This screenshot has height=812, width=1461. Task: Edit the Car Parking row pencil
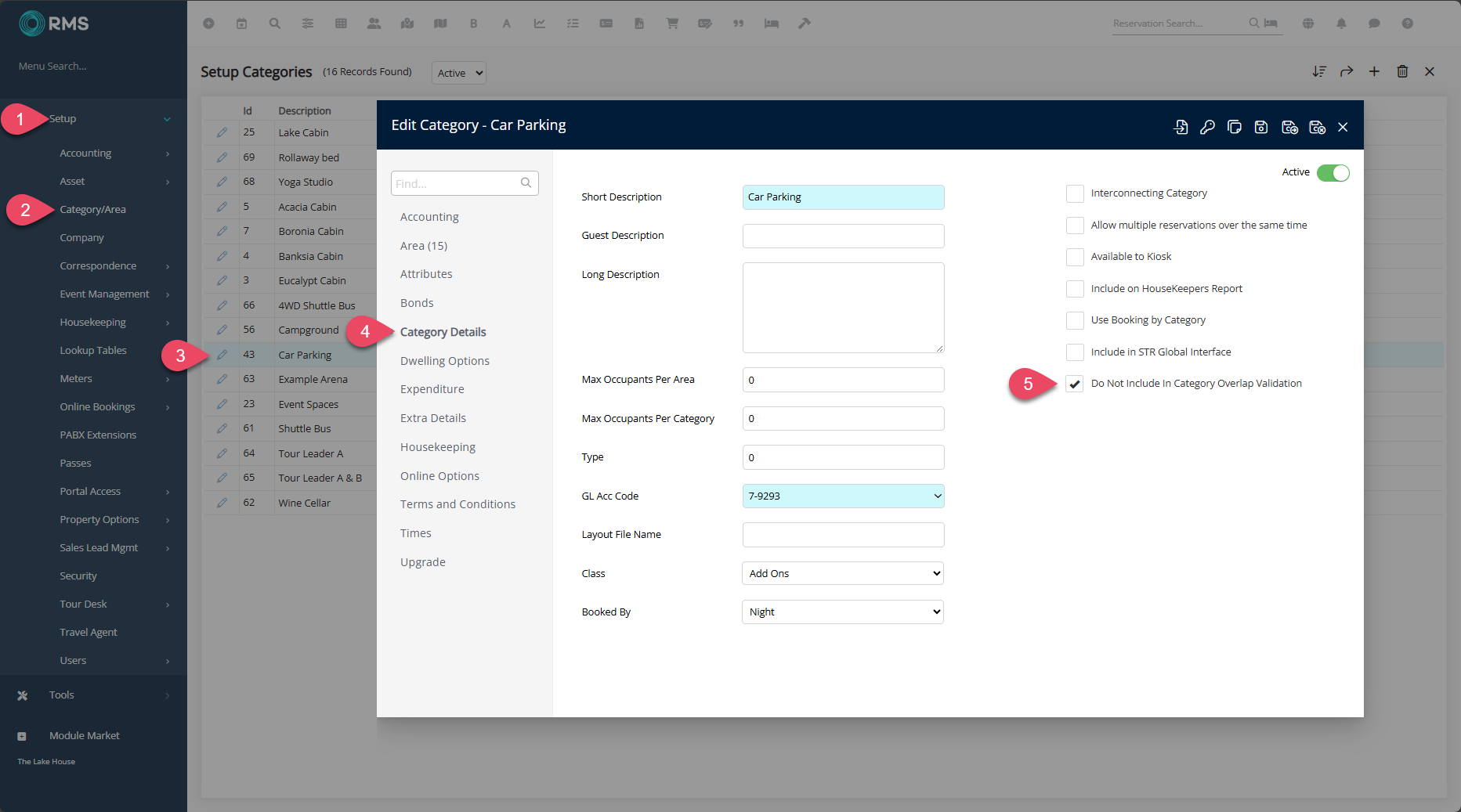tap(222, 355)
